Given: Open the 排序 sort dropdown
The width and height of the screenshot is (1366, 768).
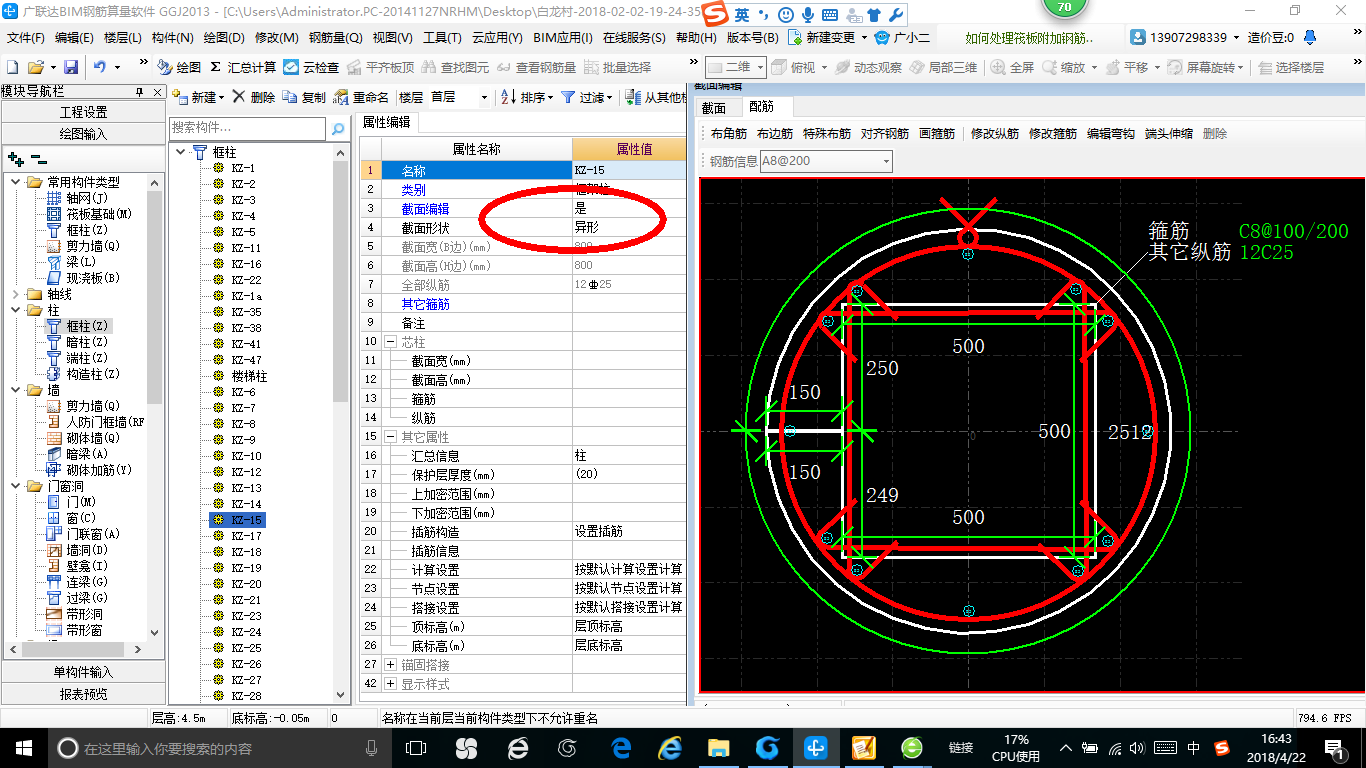Looking at the screenshot, I should point(525,97).
